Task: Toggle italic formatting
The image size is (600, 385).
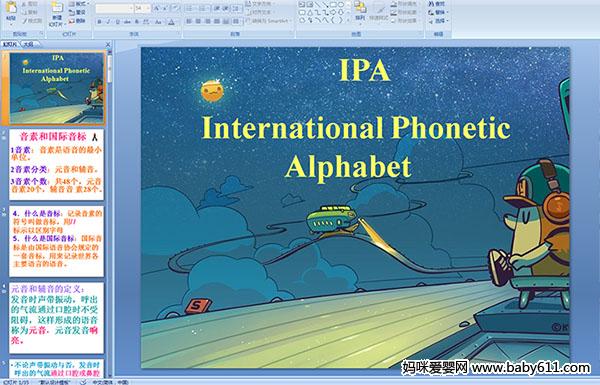Action: (x=108, y=22)
